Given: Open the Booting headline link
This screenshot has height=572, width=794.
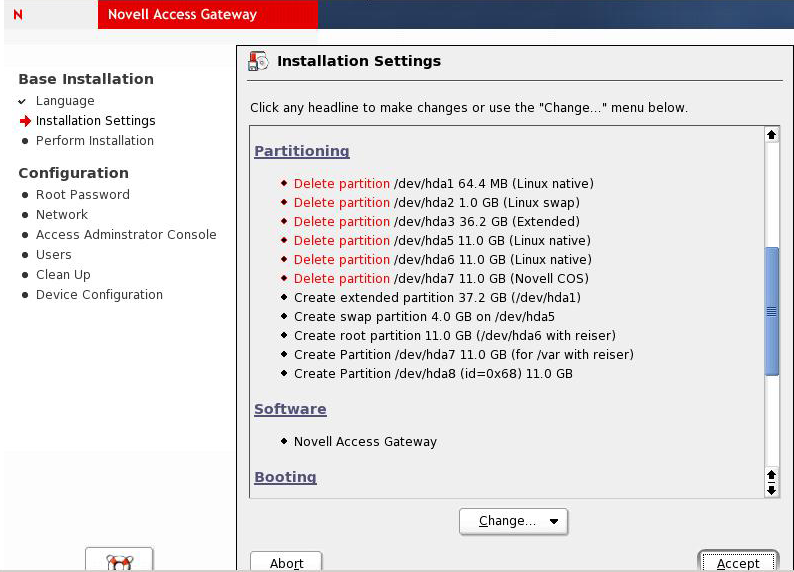Looking at the screenshot, I should click(x=285, y=477).
